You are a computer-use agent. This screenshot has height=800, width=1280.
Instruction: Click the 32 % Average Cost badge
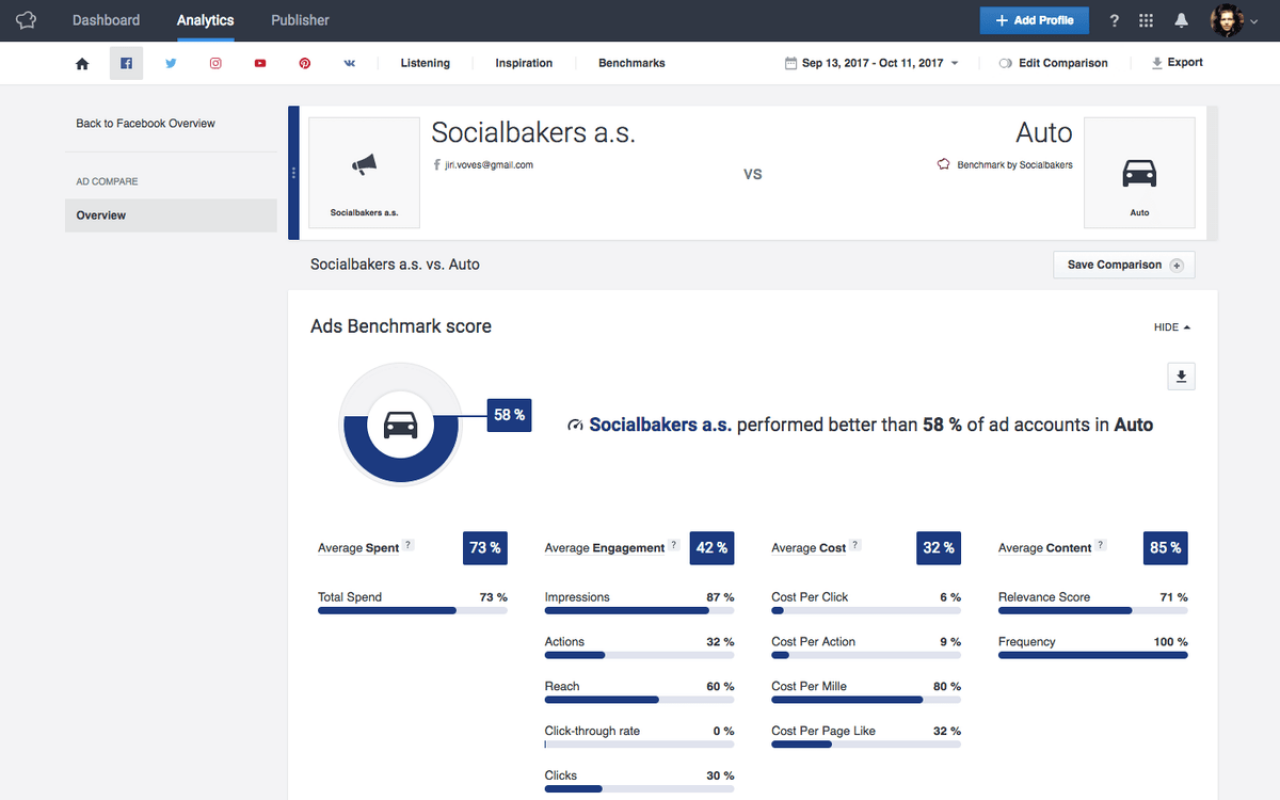pyautogui.click(x=938, y=548)
